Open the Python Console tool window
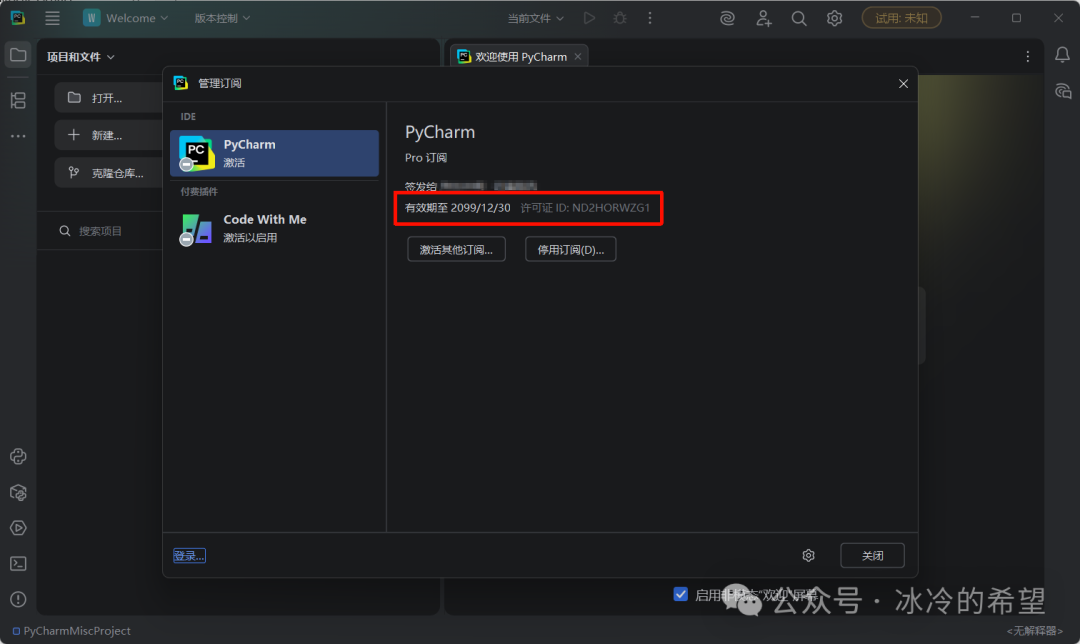1080x644 pixels. point(18,457)
